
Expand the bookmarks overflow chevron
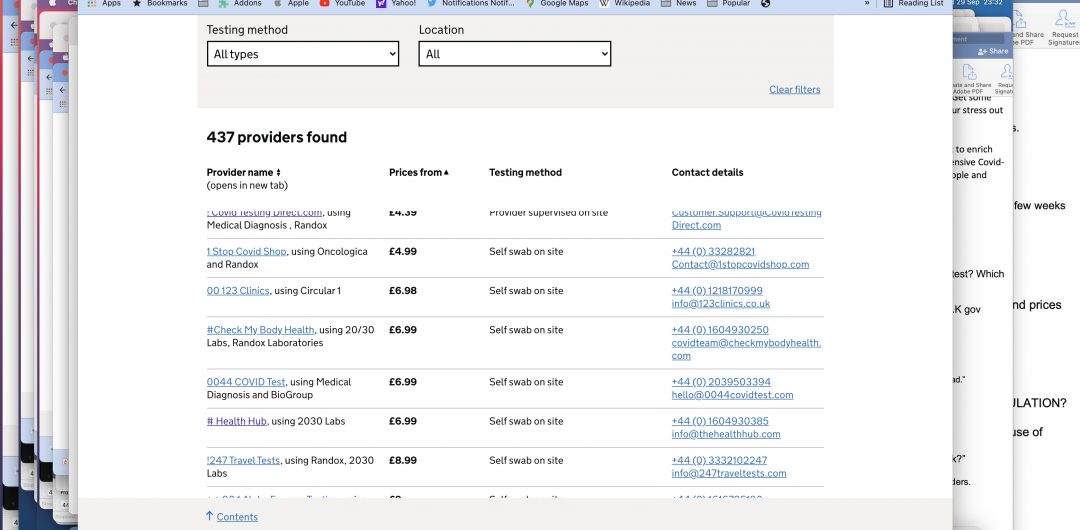coord(867,4)
